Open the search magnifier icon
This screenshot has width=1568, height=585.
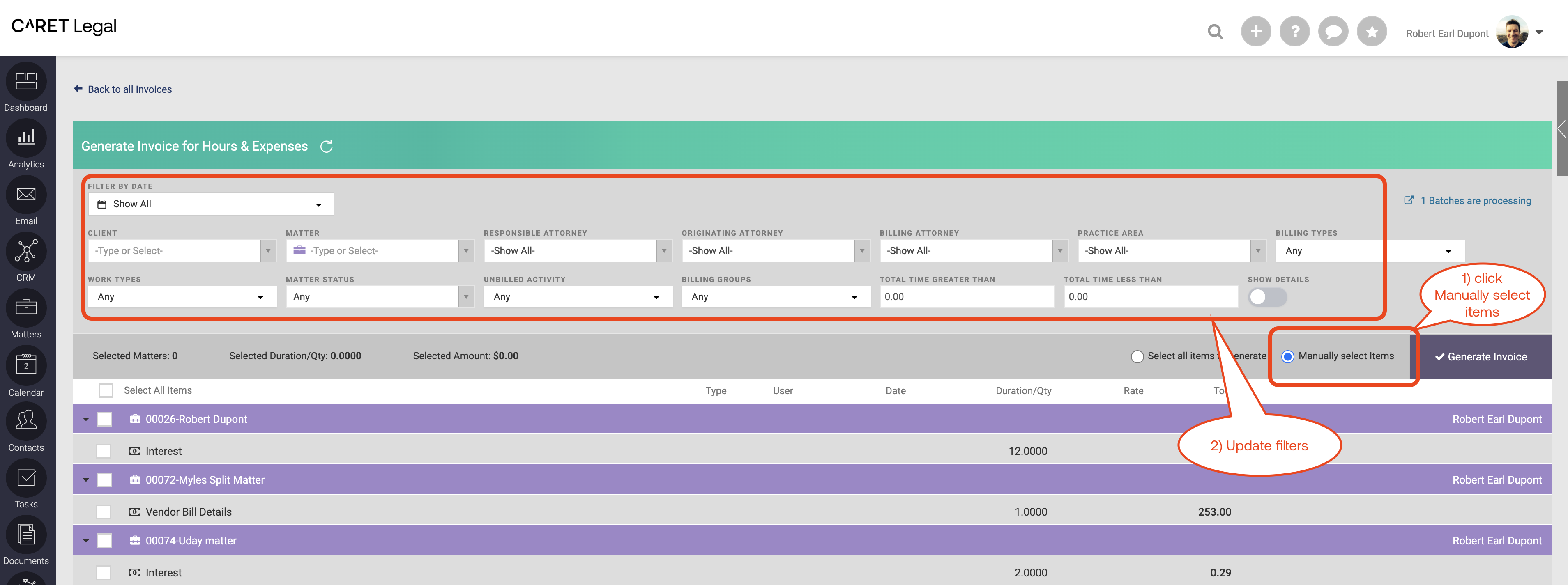point(1214,32)
